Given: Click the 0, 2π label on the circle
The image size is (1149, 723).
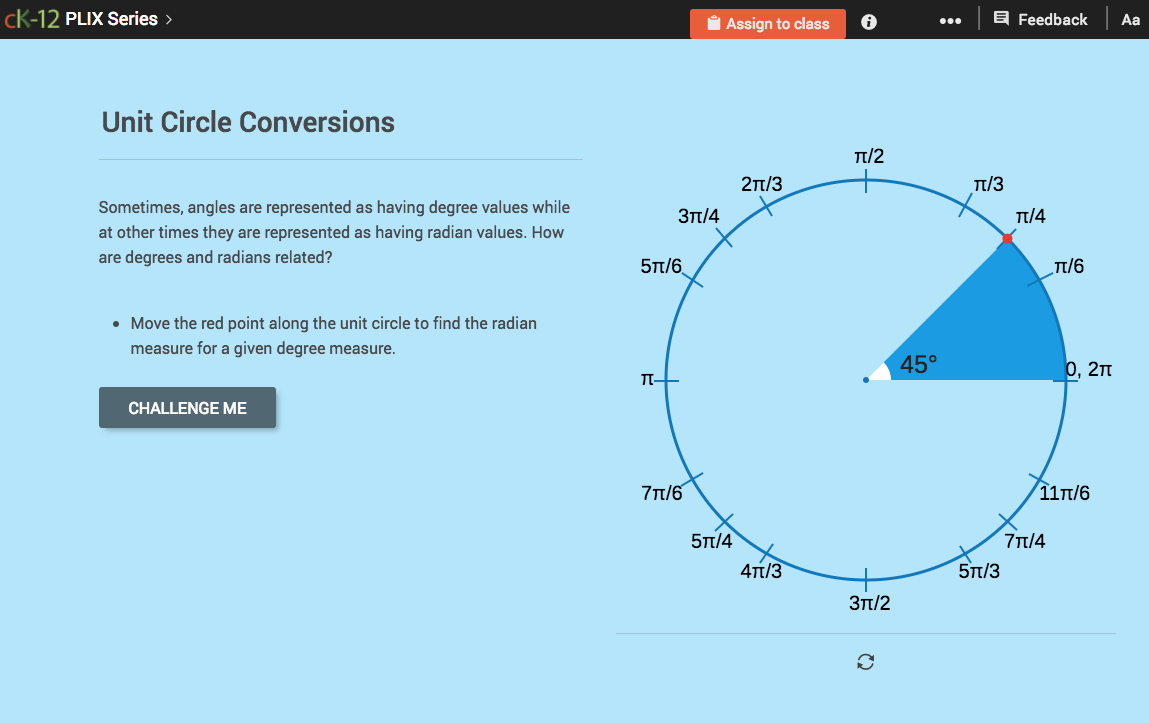Looking at the screenshot, I should [1086, 370].
